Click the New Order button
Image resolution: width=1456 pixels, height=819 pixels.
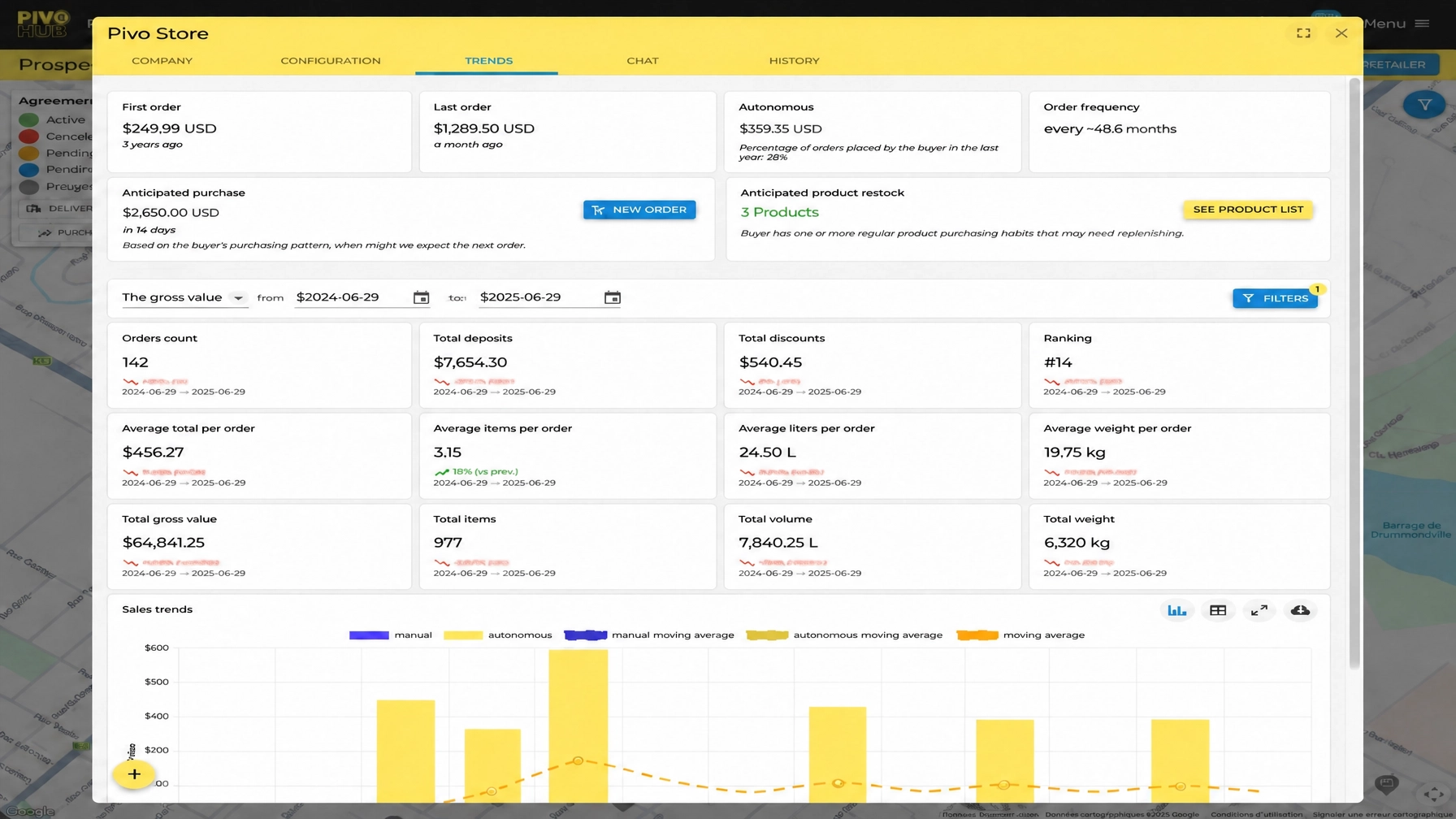click(639, 210)
